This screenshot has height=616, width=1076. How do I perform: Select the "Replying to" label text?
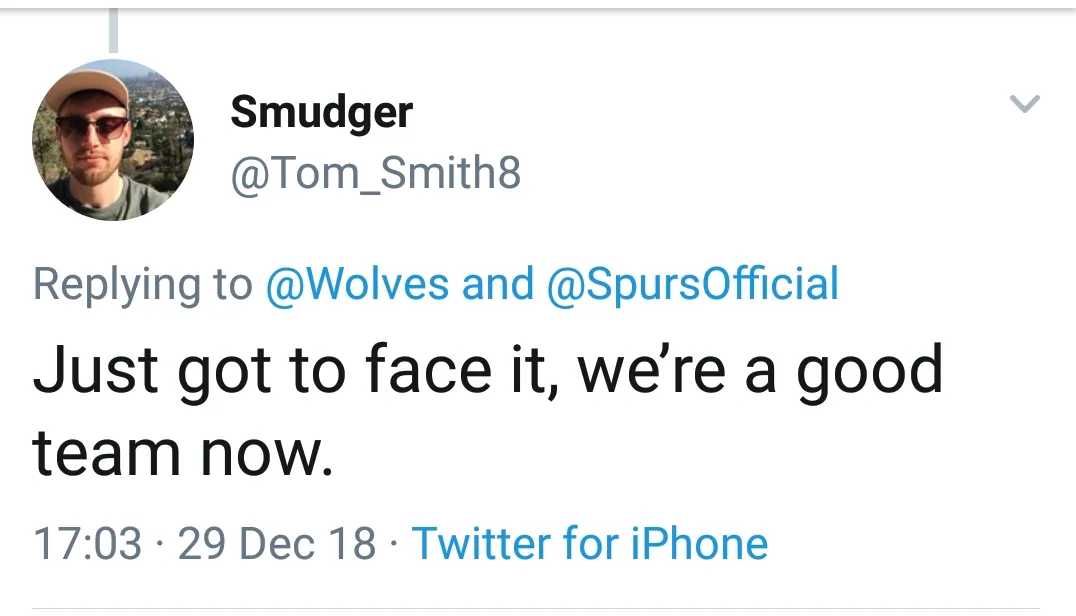point(143,286)
